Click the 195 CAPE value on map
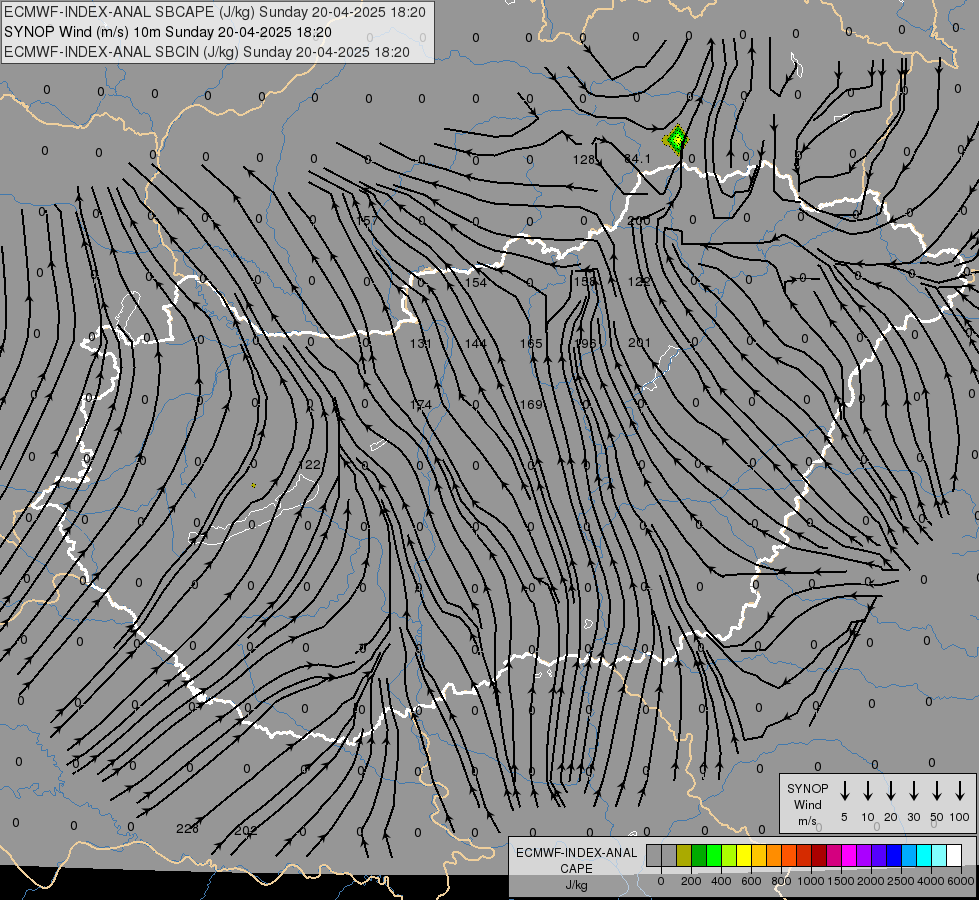The width and height of the screenshot is (979, 900). coord(585,344)
